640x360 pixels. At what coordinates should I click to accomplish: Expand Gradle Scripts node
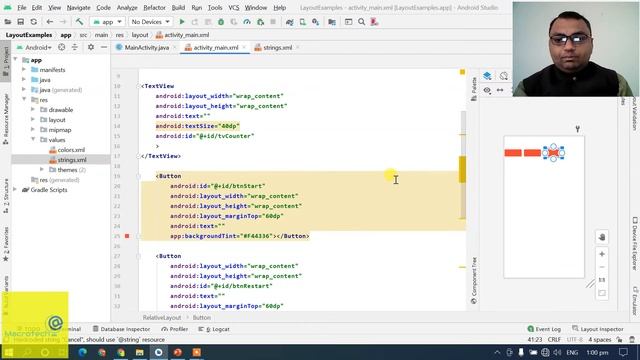(x=15, y=189)
